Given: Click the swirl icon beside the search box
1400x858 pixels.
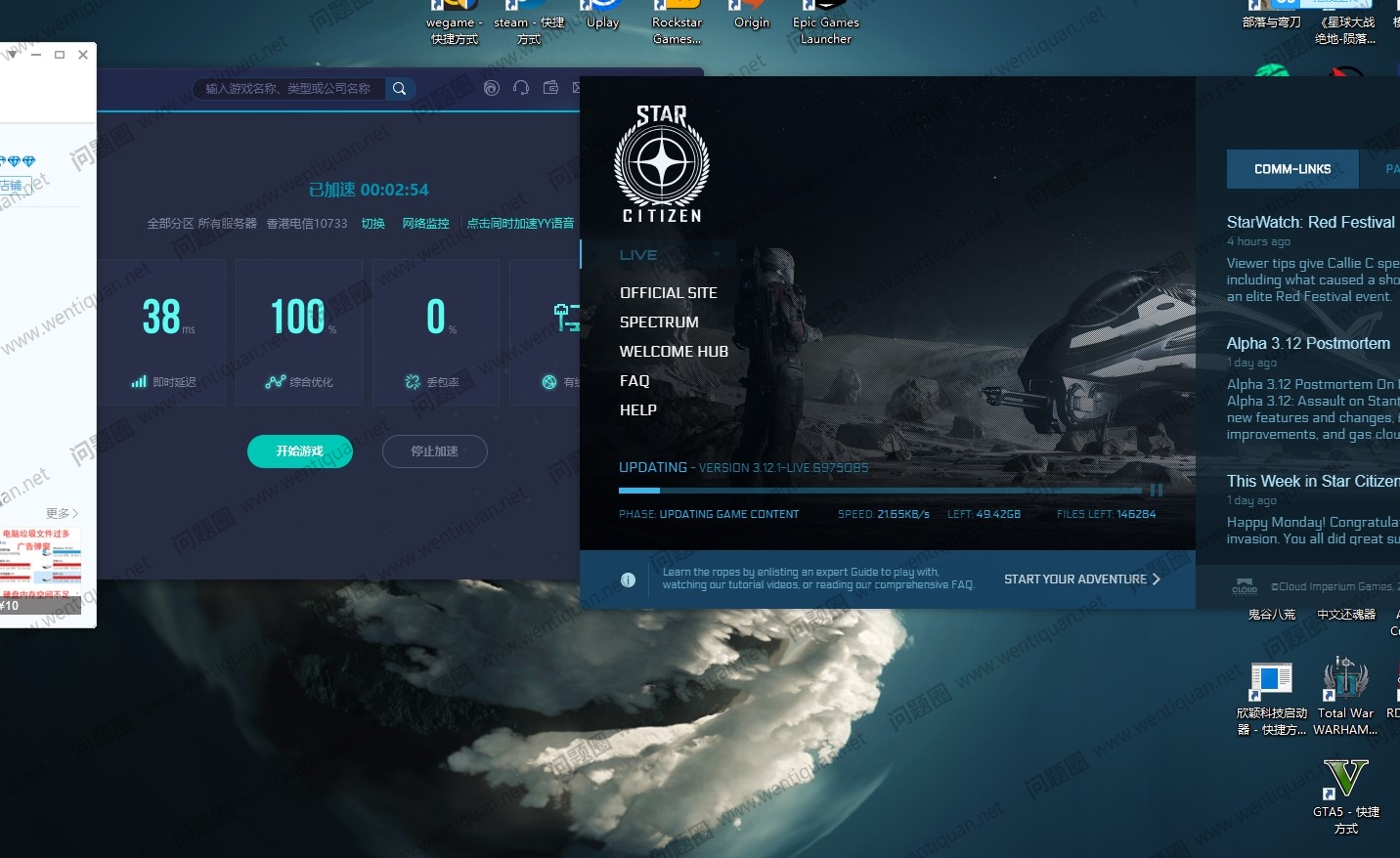Looking at the screenshot, I should coord(492,88).
